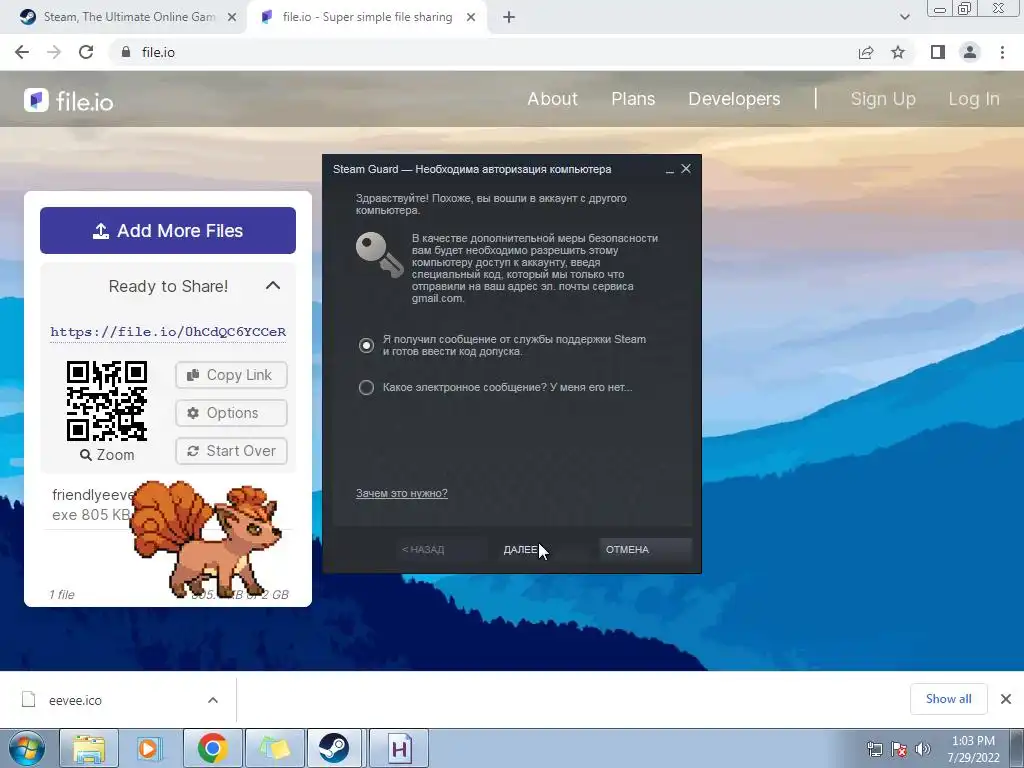
Task: Open the browser side panel icon
Action: point(938,52)
